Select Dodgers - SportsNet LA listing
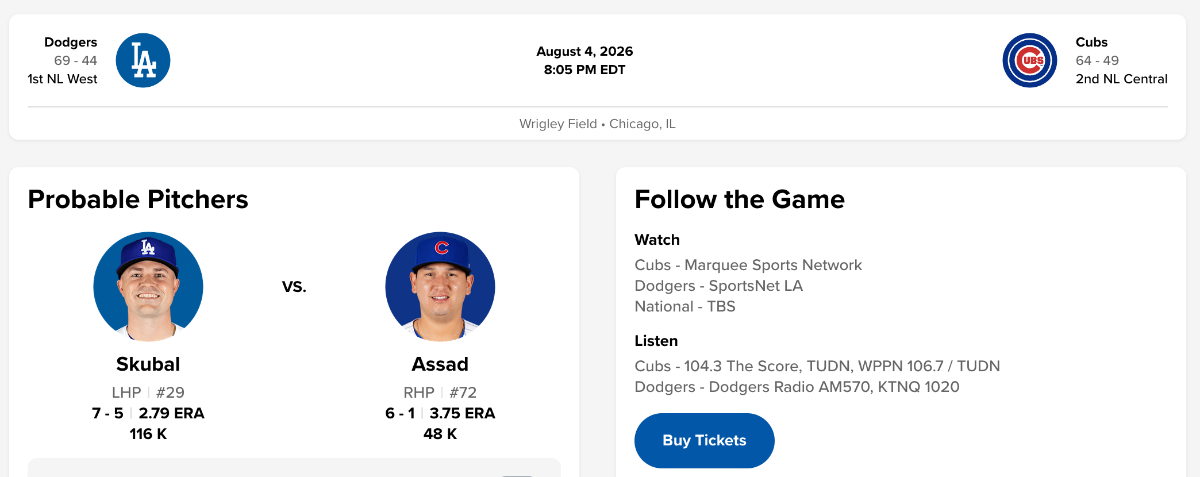 (x=719, y=286)
